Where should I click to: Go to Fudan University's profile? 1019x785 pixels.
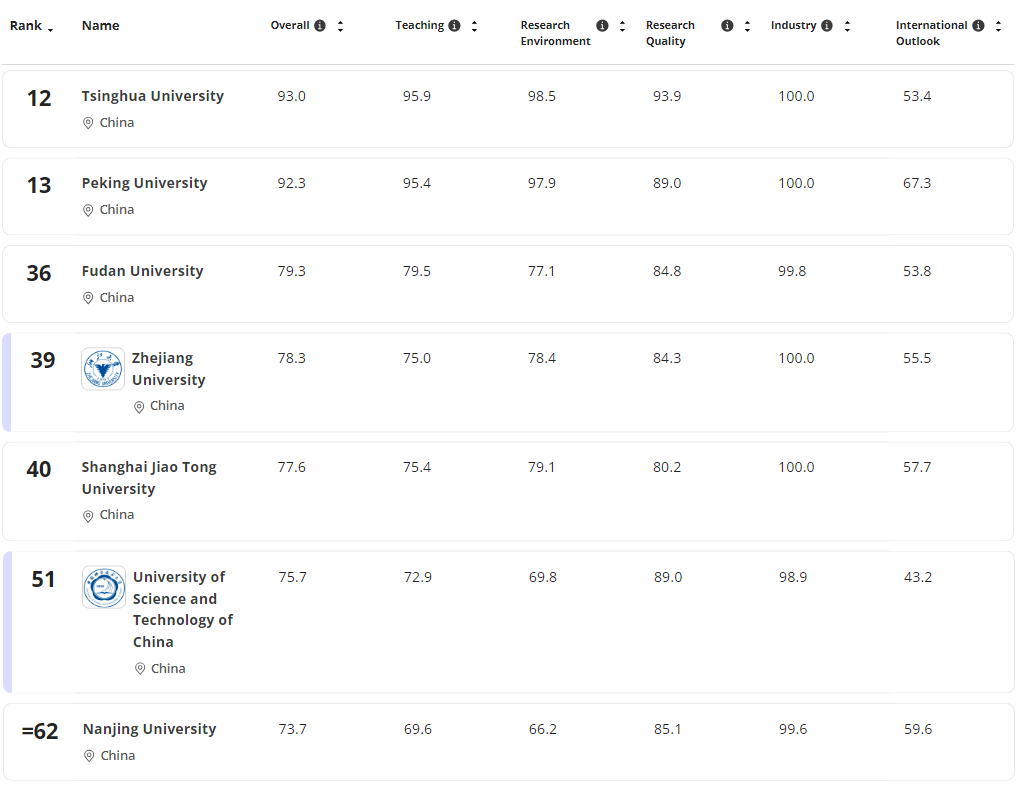[x=142, y=271]
